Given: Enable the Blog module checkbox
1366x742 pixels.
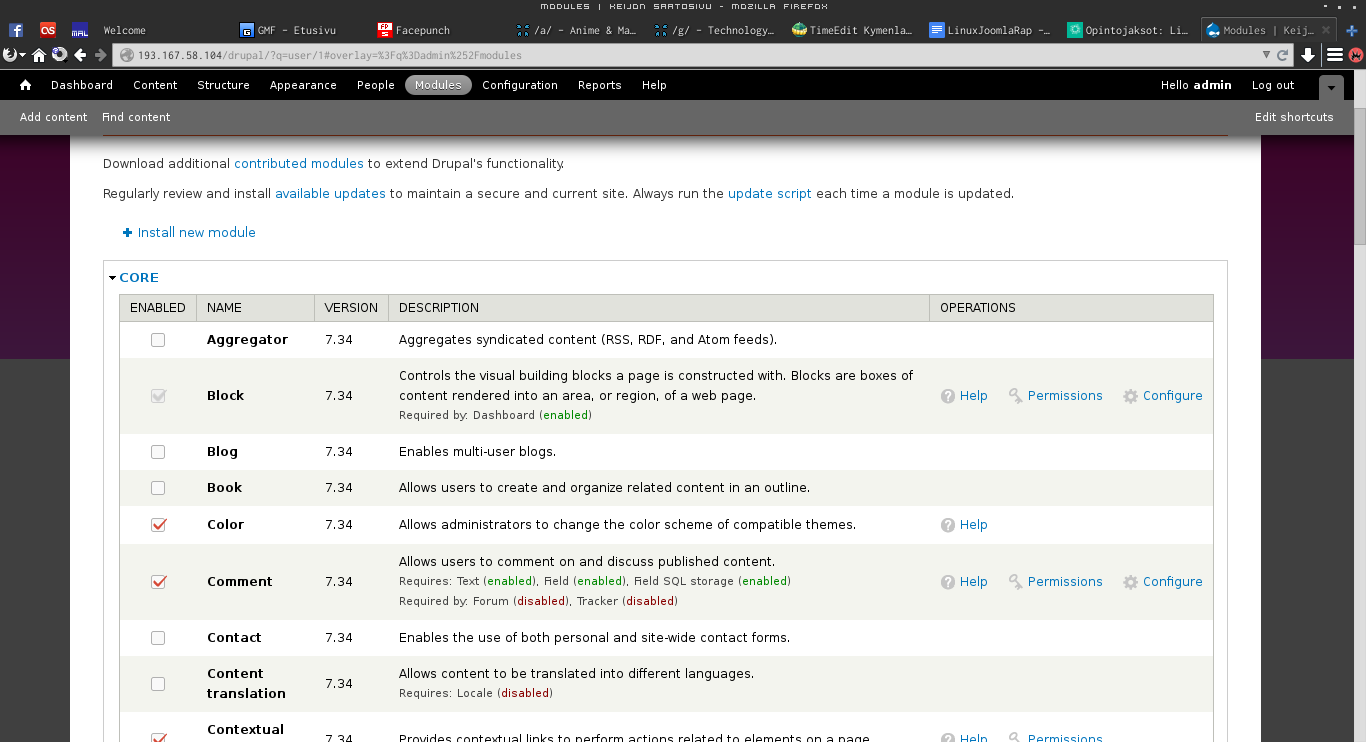Looking at the screenshot, I should pyautogui.click(x=158, y=452).
